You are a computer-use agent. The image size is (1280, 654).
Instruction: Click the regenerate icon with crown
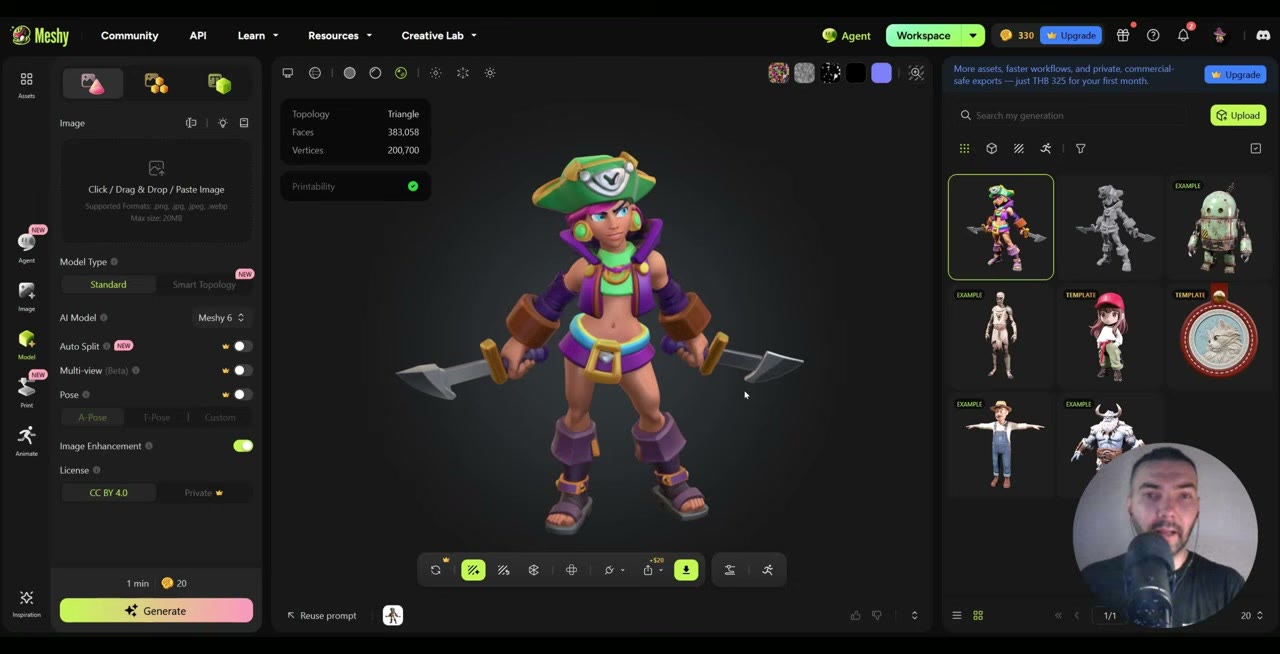click(x=436, y=570)
